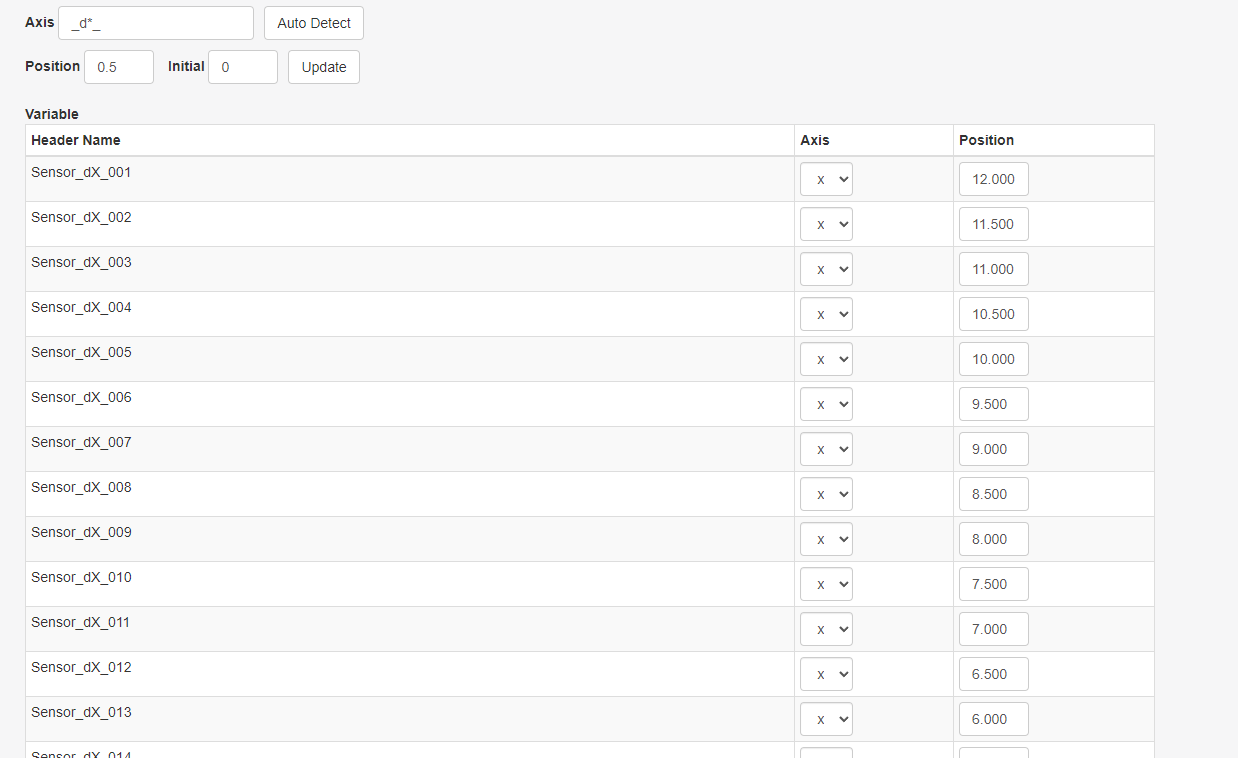Expand axis dropdown in Sensor_dX_011 row

pos(826,630)
